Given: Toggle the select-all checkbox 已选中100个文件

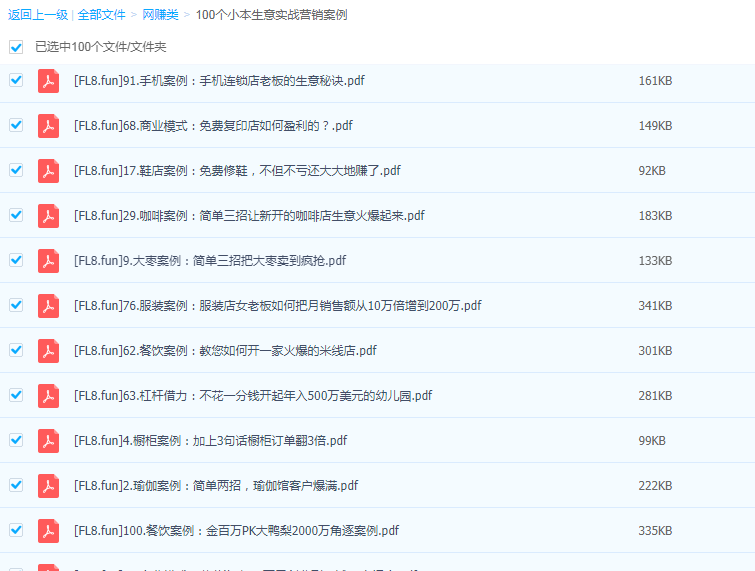Looking at the screenshot, I should point(16,47).
